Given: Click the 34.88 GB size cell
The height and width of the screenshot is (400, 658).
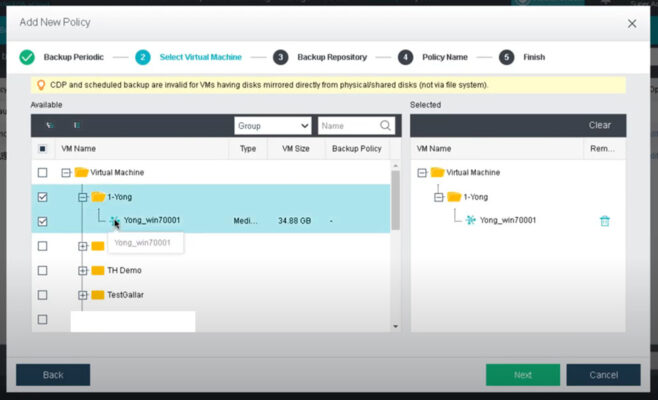Looking at the screenshot, I should tap(295, 221).
